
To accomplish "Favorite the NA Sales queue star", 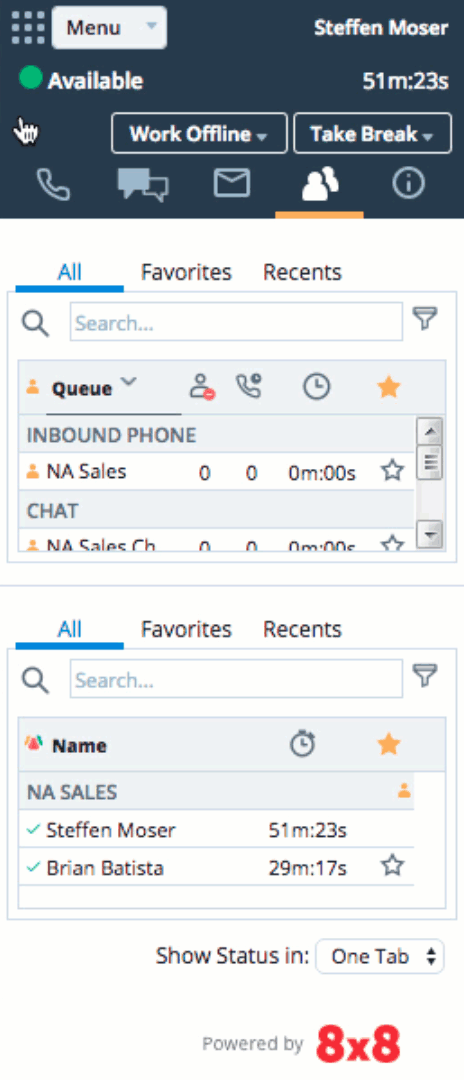I will tap(392, 472).
